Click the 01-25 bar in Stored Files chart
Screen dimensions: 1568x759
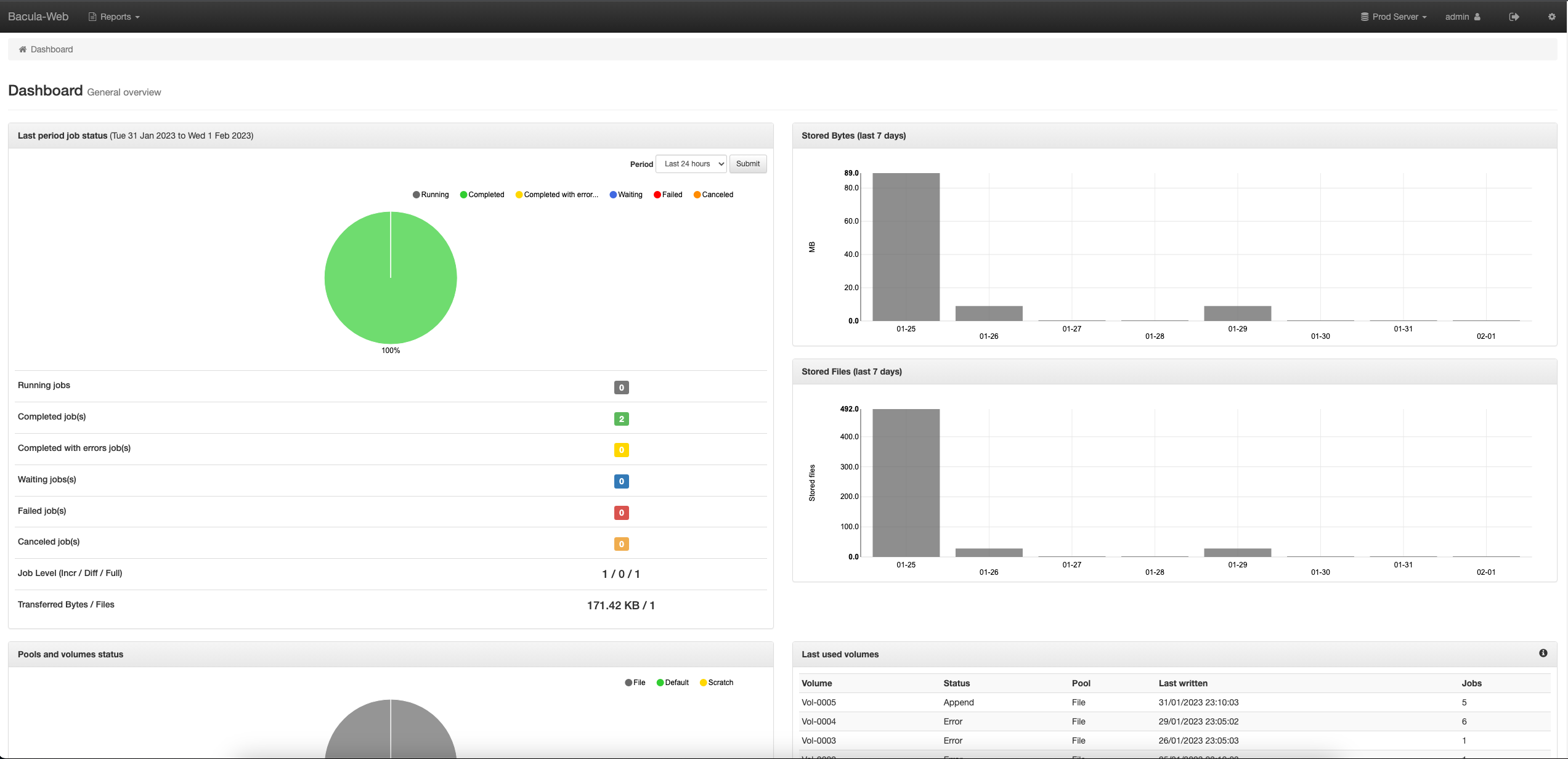(906, 483)
